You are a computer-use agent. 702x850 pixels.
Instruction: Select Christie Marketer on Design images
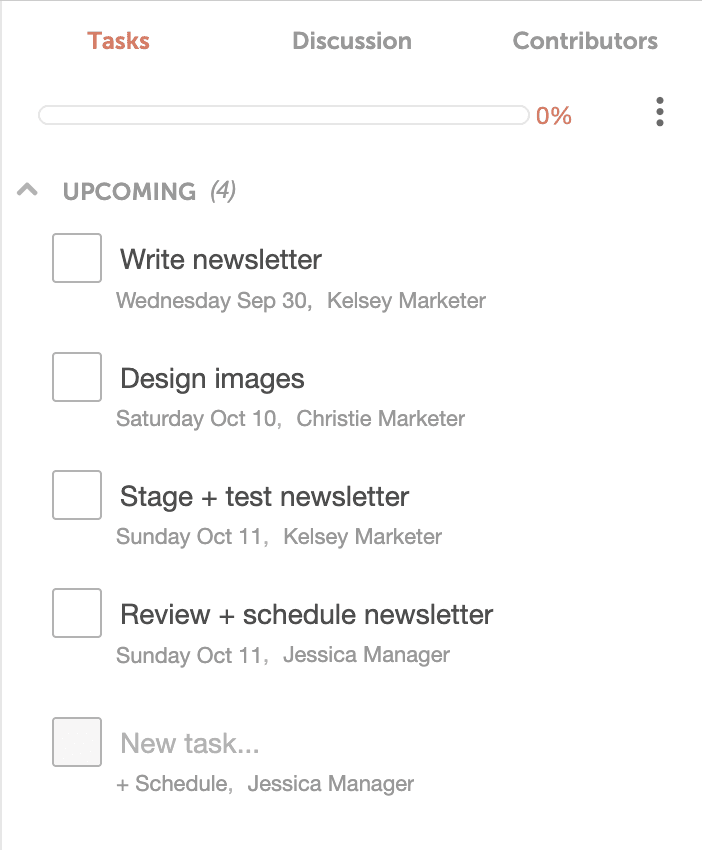pyautogui.click(x=381, y=419)
